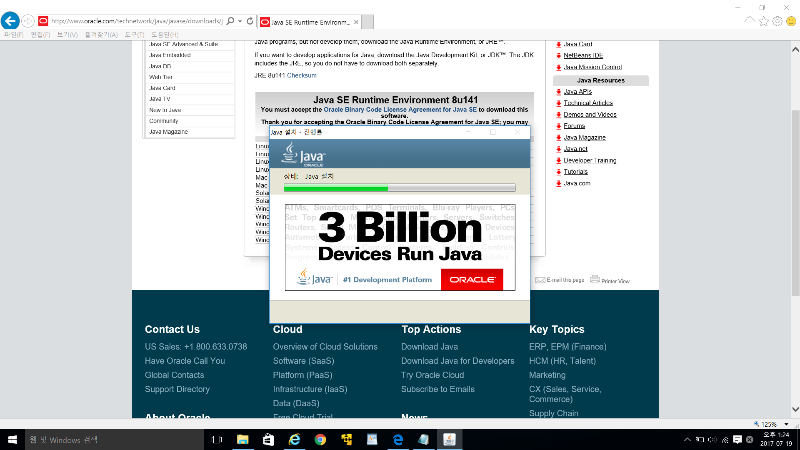800x450 pixels.
Task: Open the Java Mission Control link
Action: 592,67
